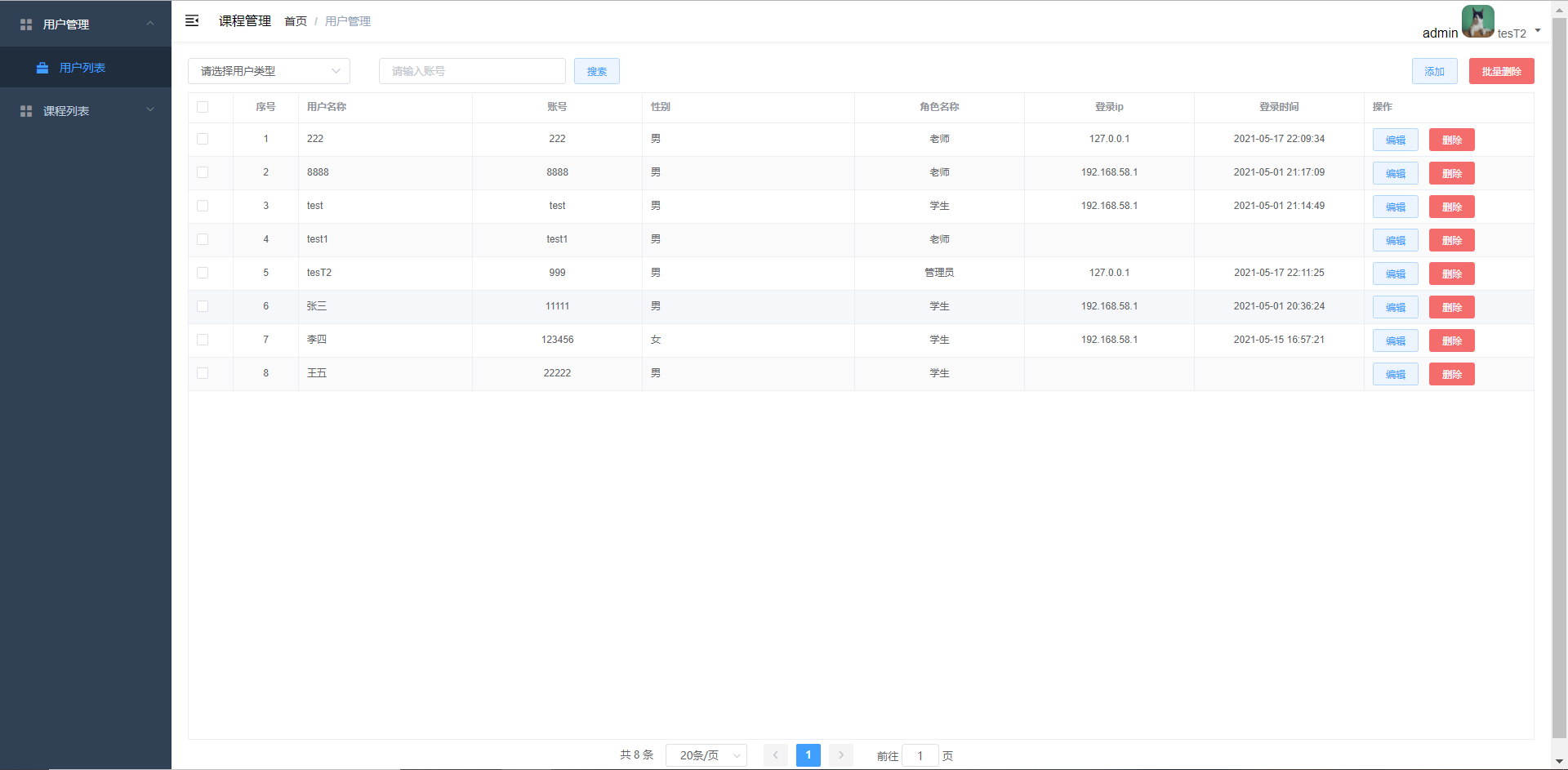The height and width of the screenshot is (770, 1568).
Task: Go to next page arrow
Action: 840,755
